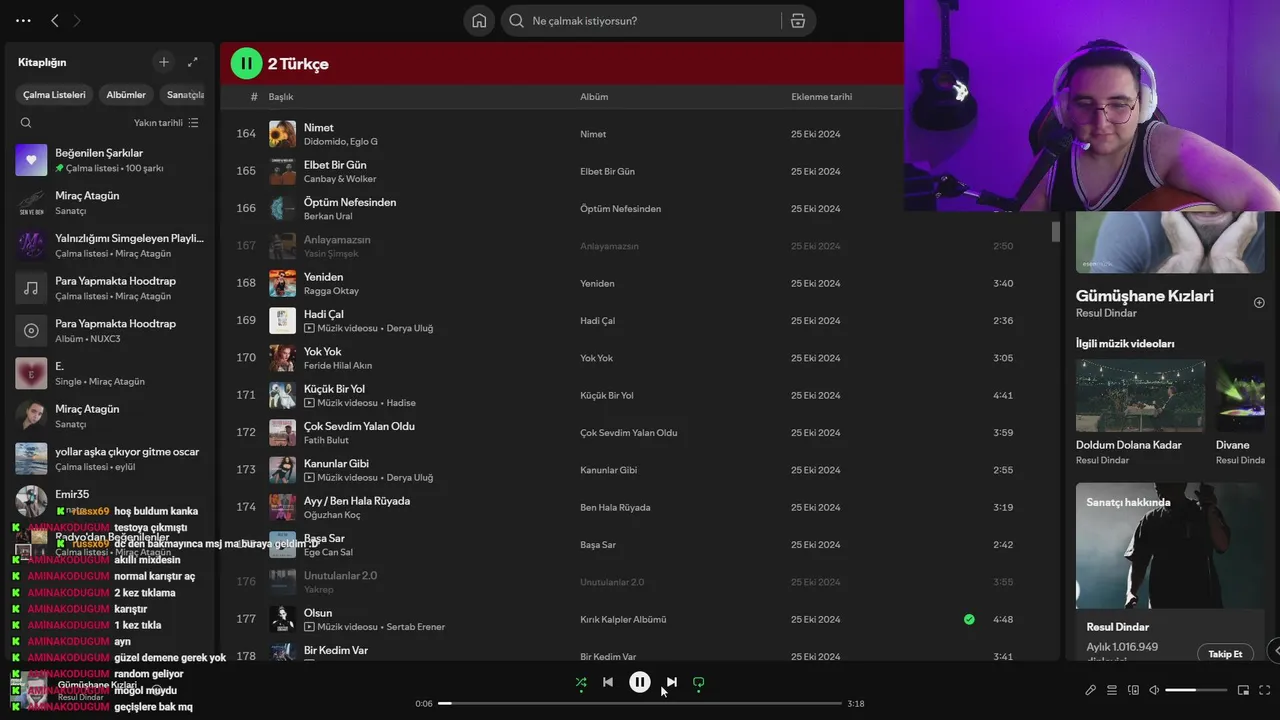Viewport: 1280px width, 720px height.
Task: Open 'Beğenilen Şarkılar' playlist
Action: pyautogui.click(x=110, y=160)
